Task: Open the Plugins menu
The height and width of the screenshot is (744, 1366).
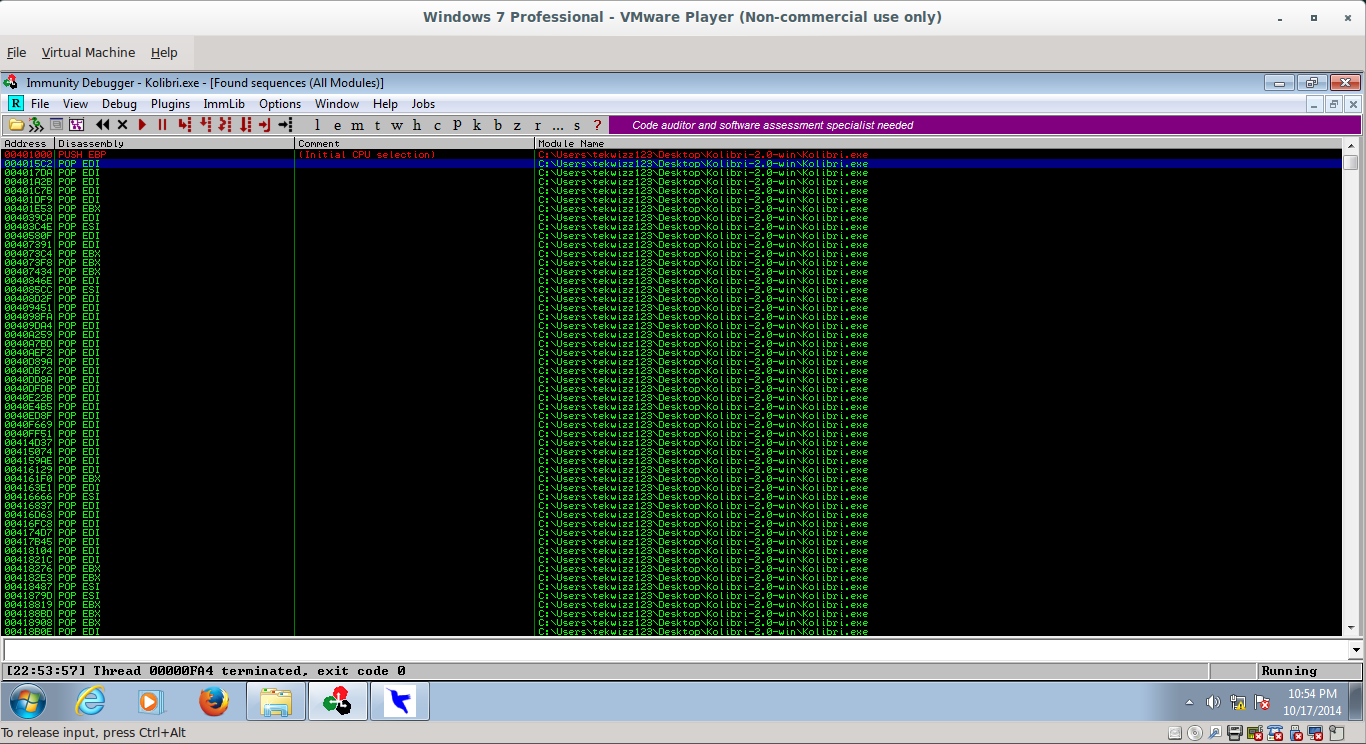Action: [x=170, y=104]
